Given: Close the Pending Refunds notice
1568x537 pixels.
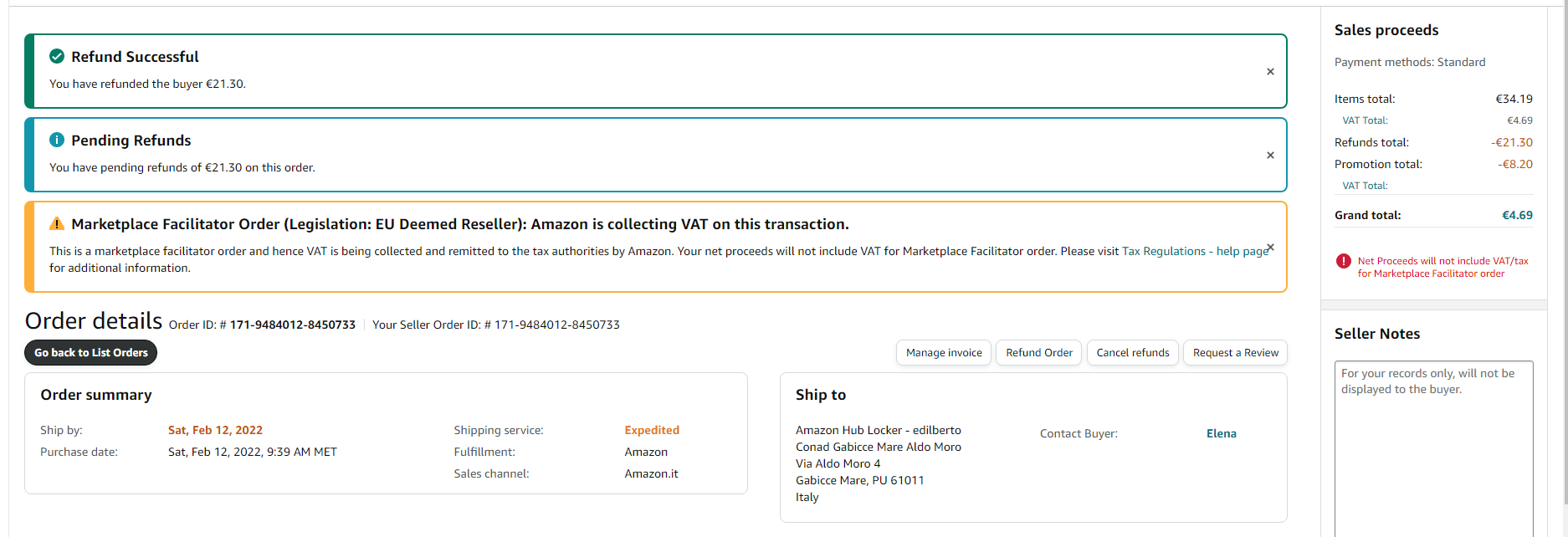Looking at the screenshot, I should (x=1270, y=156).
